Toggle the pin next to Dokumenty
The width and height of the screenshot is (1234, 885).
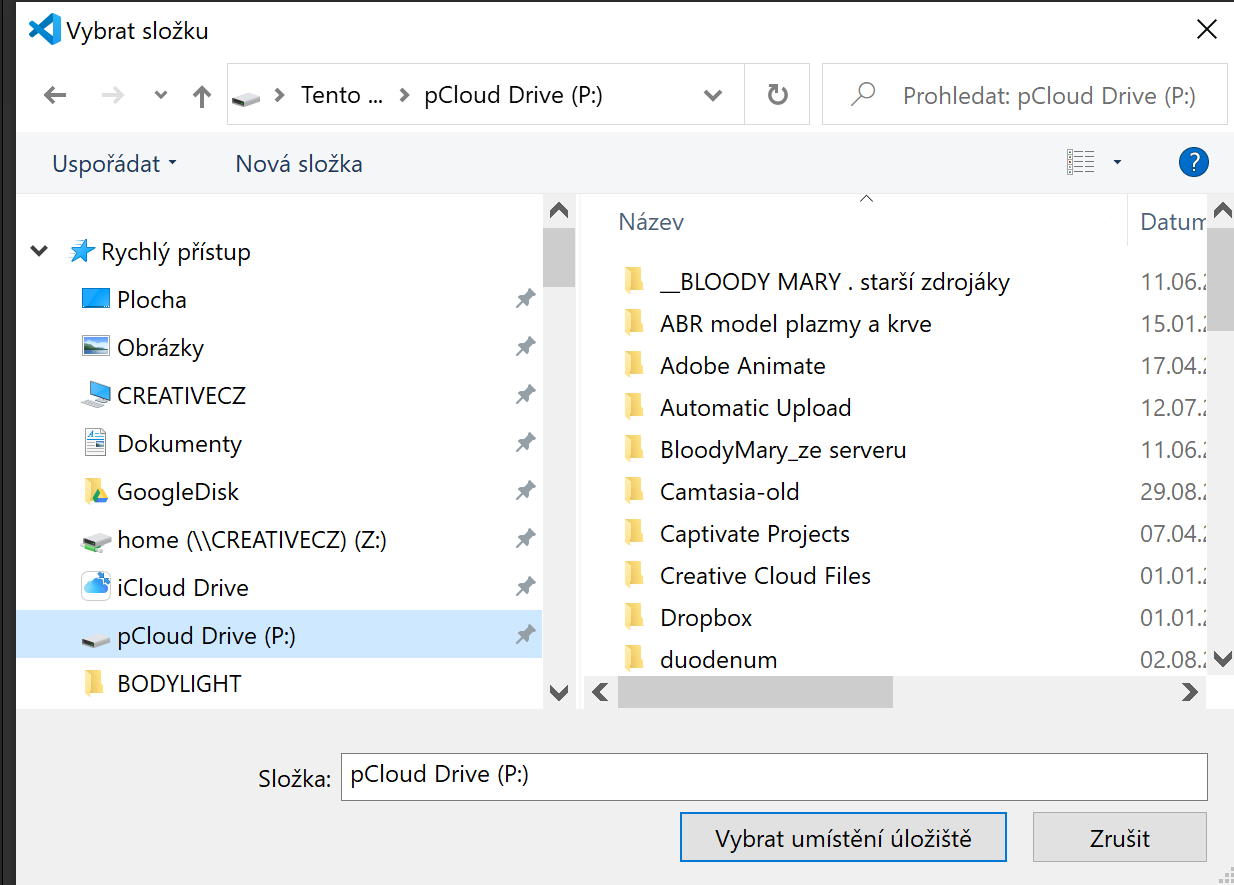pos(525,443)
